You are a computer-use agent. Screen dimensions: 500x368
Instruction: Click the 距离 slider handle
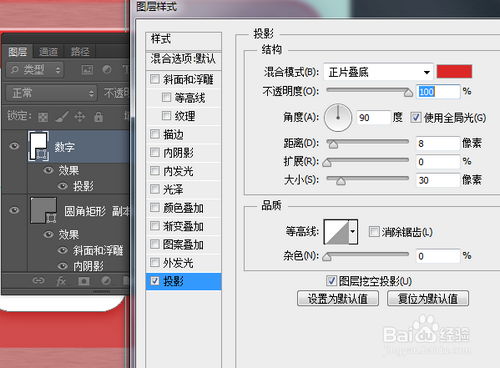pyautogui.click(x=333, y=144)
